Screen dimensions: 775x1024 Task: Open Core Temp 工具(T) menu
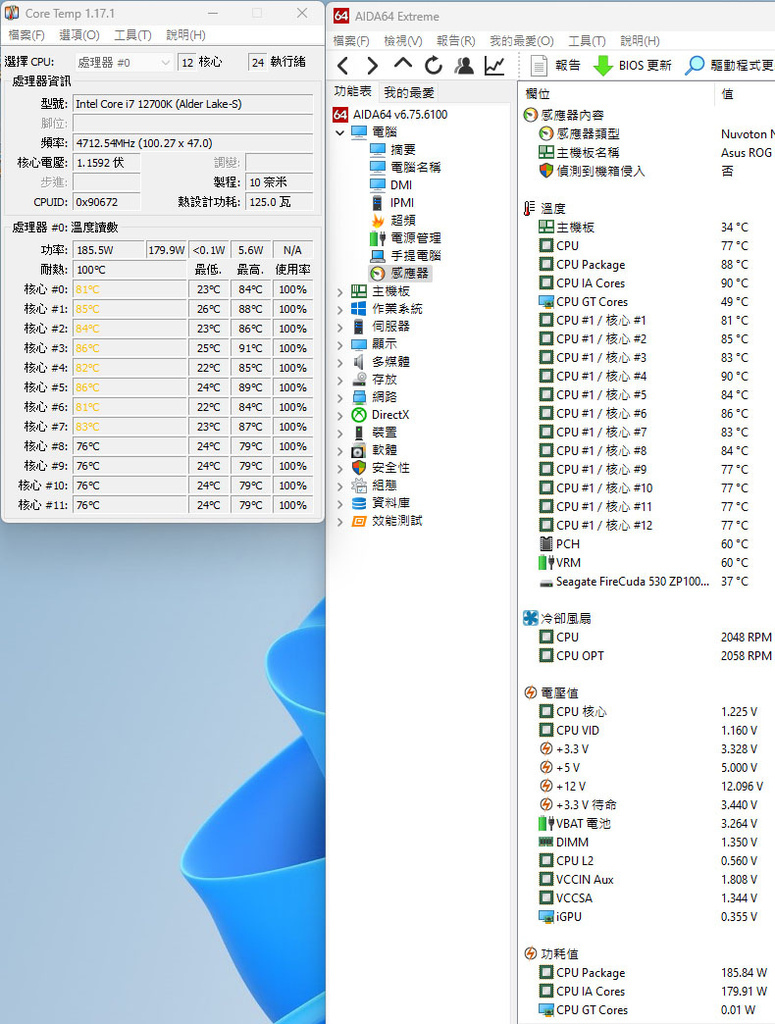coord(133,35)
